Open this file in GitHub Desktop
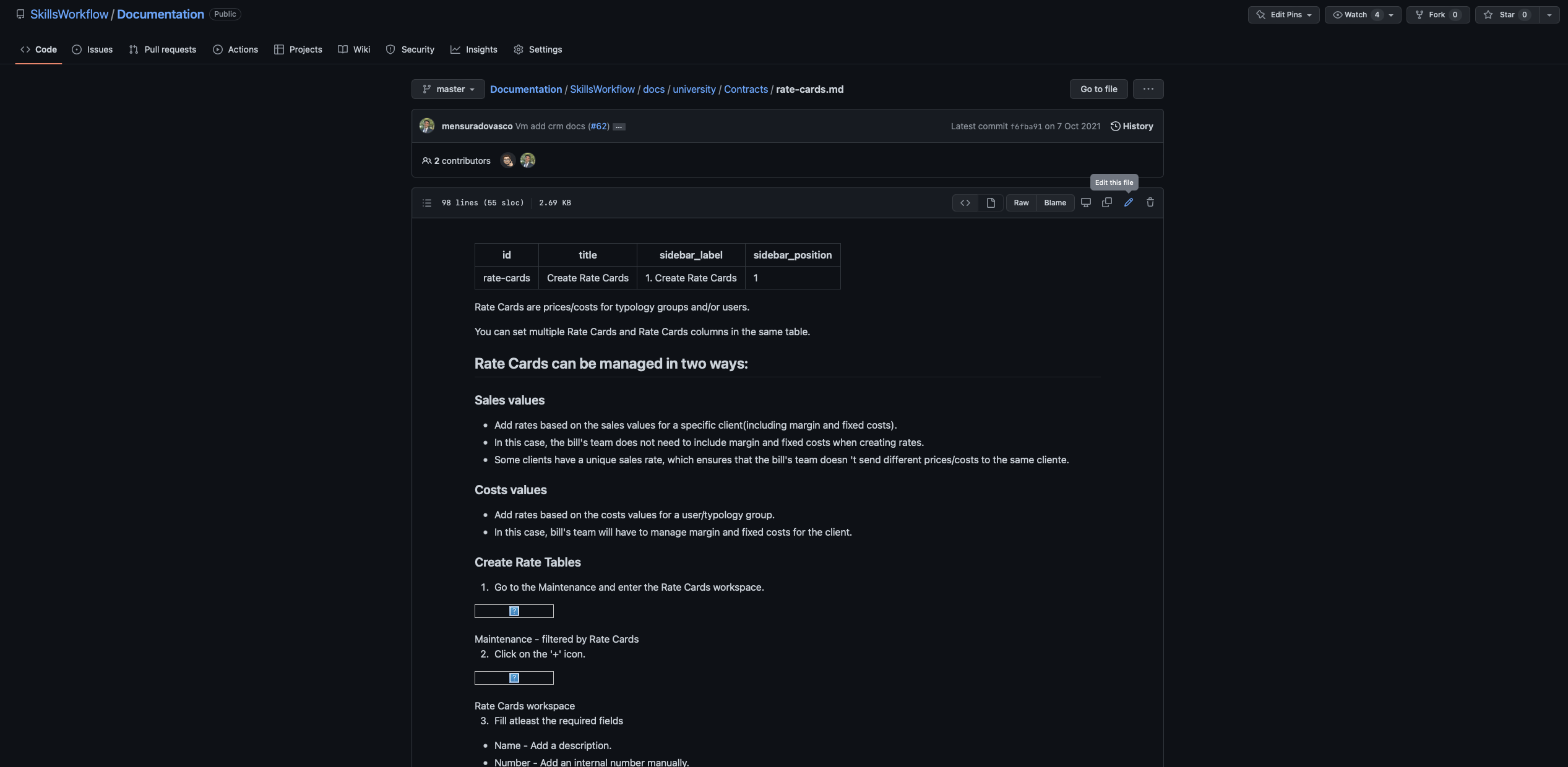Viewport: 1568px width, 767px height. pos(1085,202)
